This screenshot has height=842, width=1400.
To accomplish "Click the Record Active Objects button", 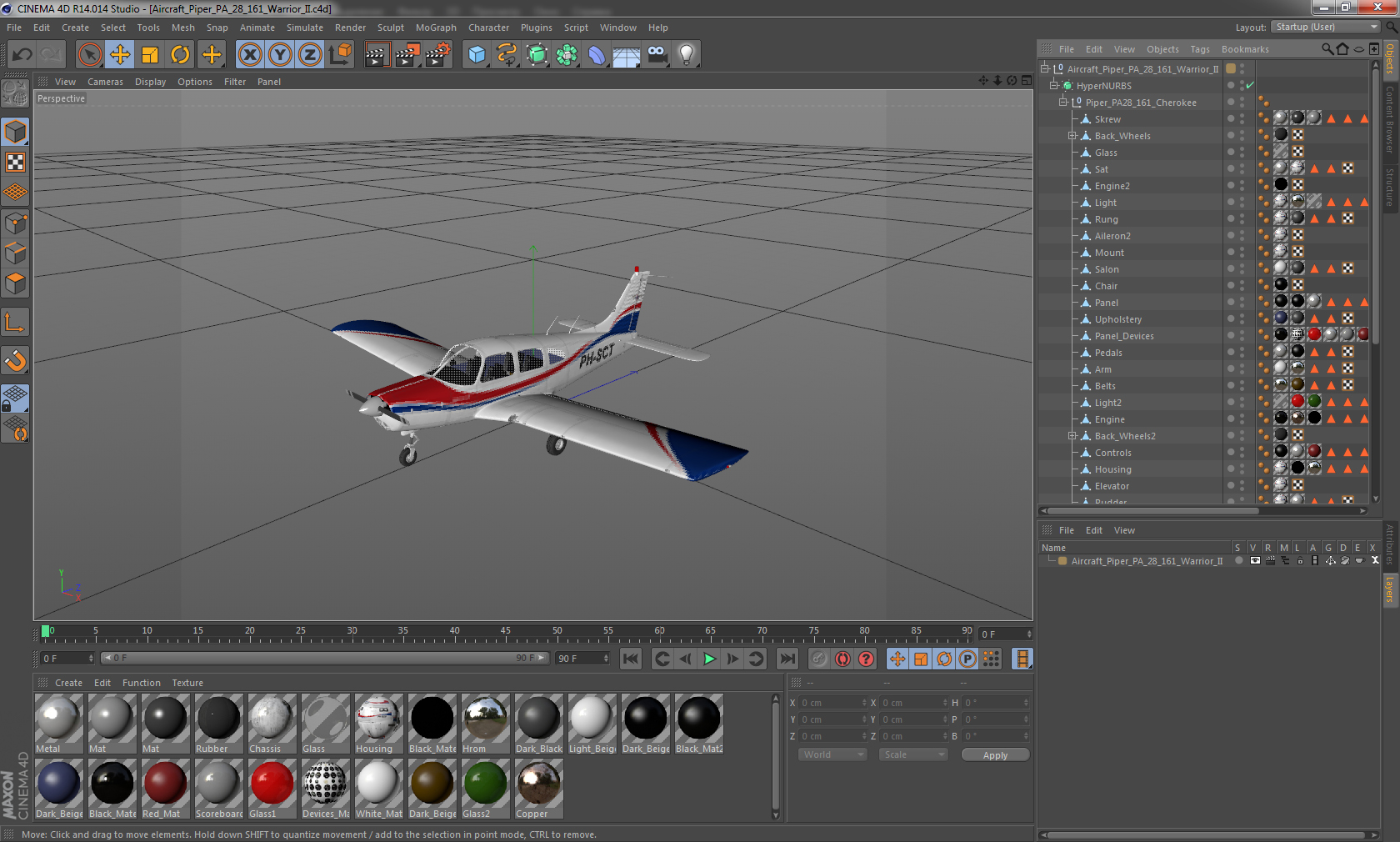I will pos(819,659).
